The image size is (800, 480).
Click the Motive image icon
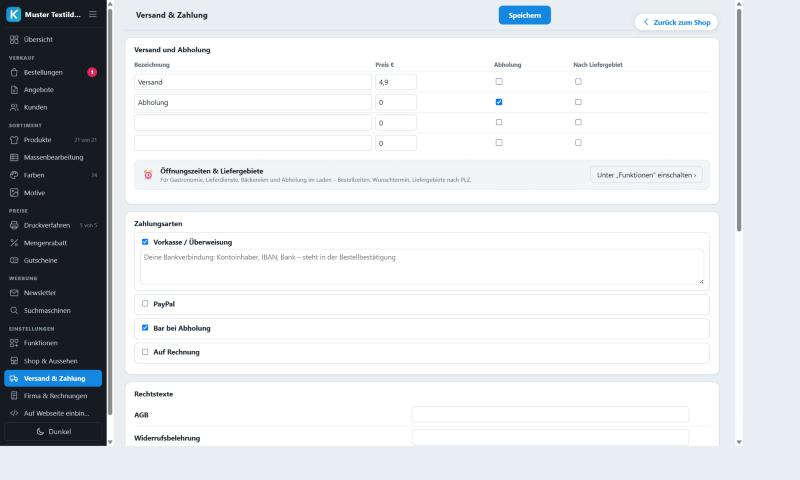(x=14, y=193)
